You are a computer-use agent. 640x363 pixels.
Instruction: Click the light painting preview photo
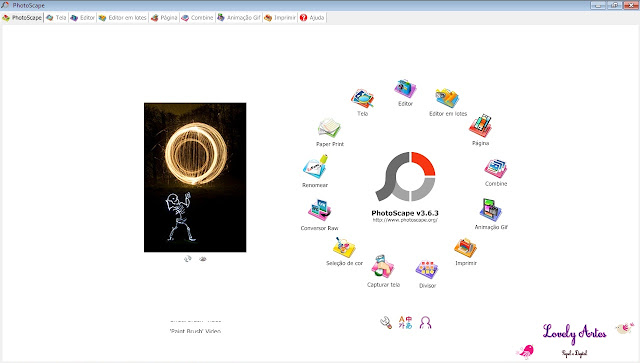pos(195,177)
